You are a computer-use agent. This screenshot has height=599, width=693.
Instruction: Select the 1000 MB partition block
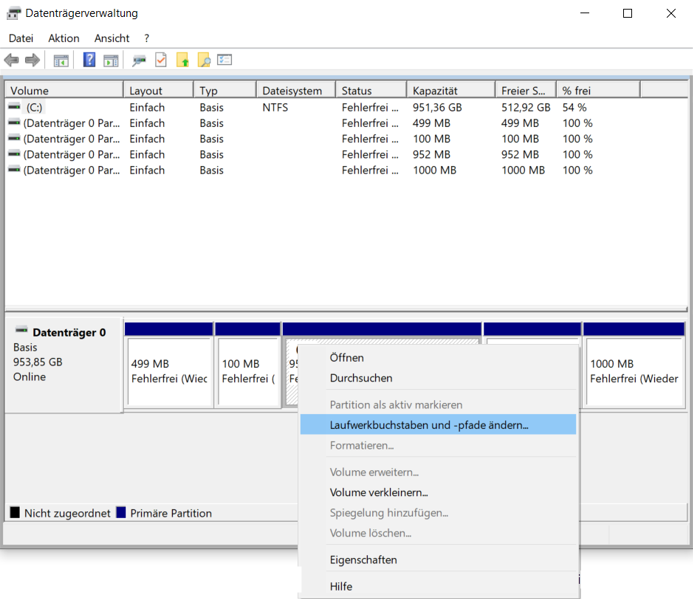click(634, 371)
